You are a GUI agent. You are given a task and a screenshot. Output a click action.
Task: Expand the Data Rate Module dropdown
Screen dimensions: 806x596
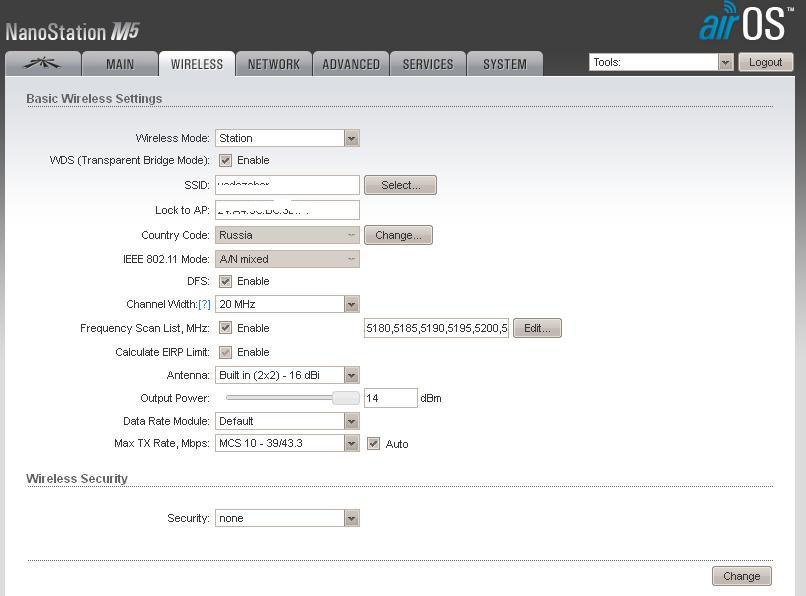tap(287, 421)
